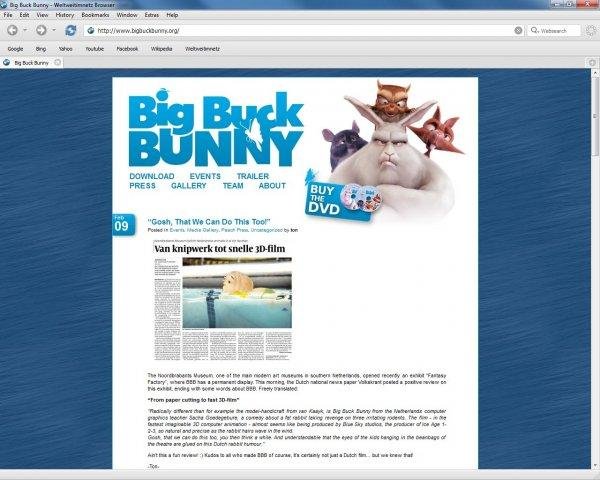Open the Wikipedia bookmark

(x=161, y=49)
